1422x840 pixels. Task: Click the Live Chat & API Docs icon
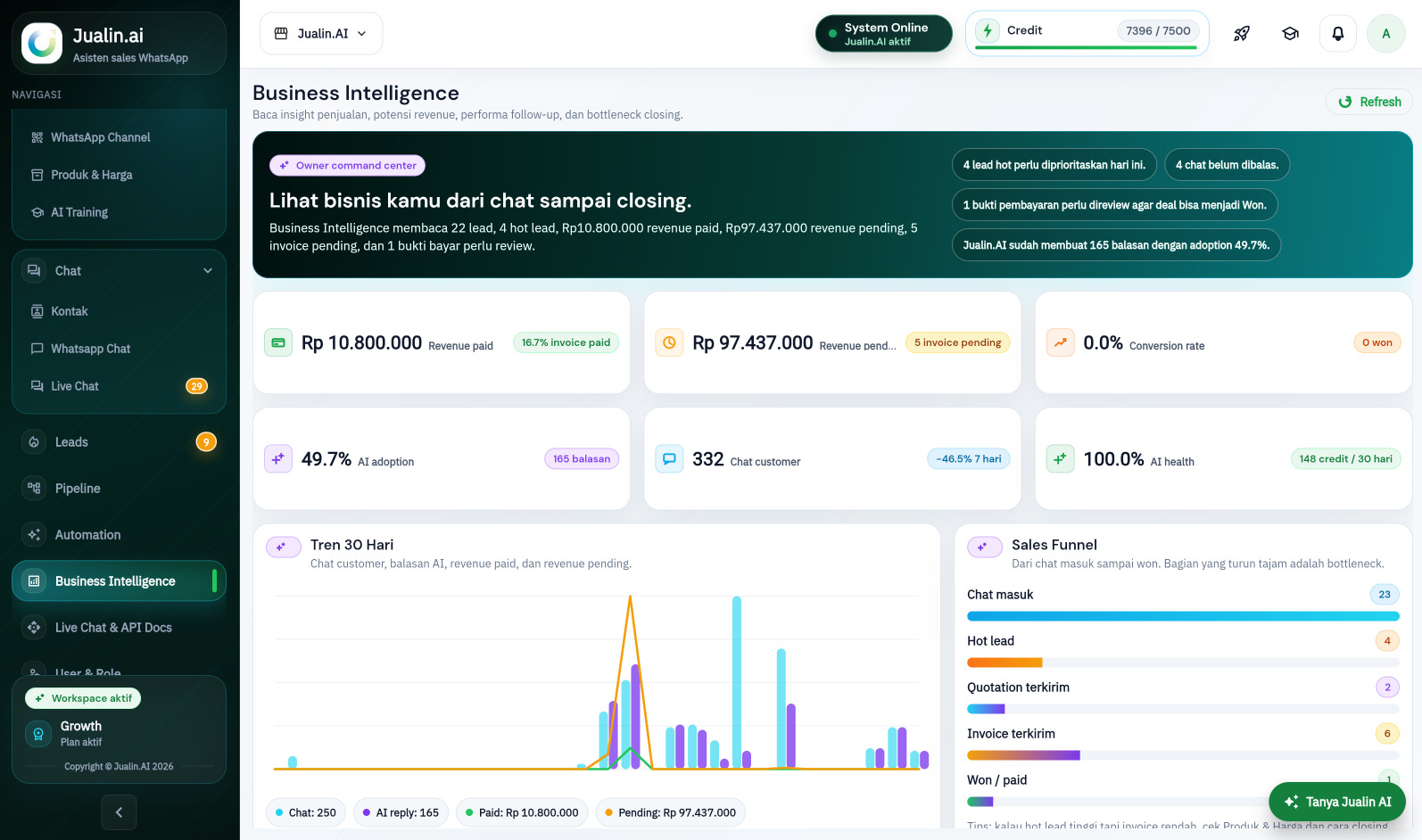coord(34,628)
